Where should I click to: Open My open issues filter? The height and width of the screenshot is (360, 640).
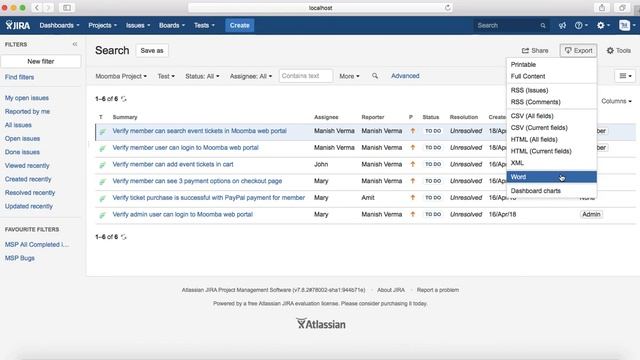pyautogui.click(x=27, y=98)
